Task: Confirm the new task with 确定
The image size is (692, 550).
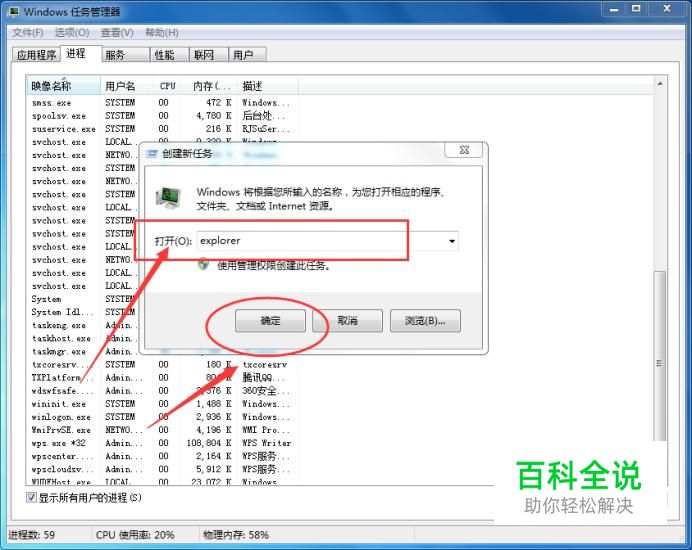Action: click(x=270, y=320)
